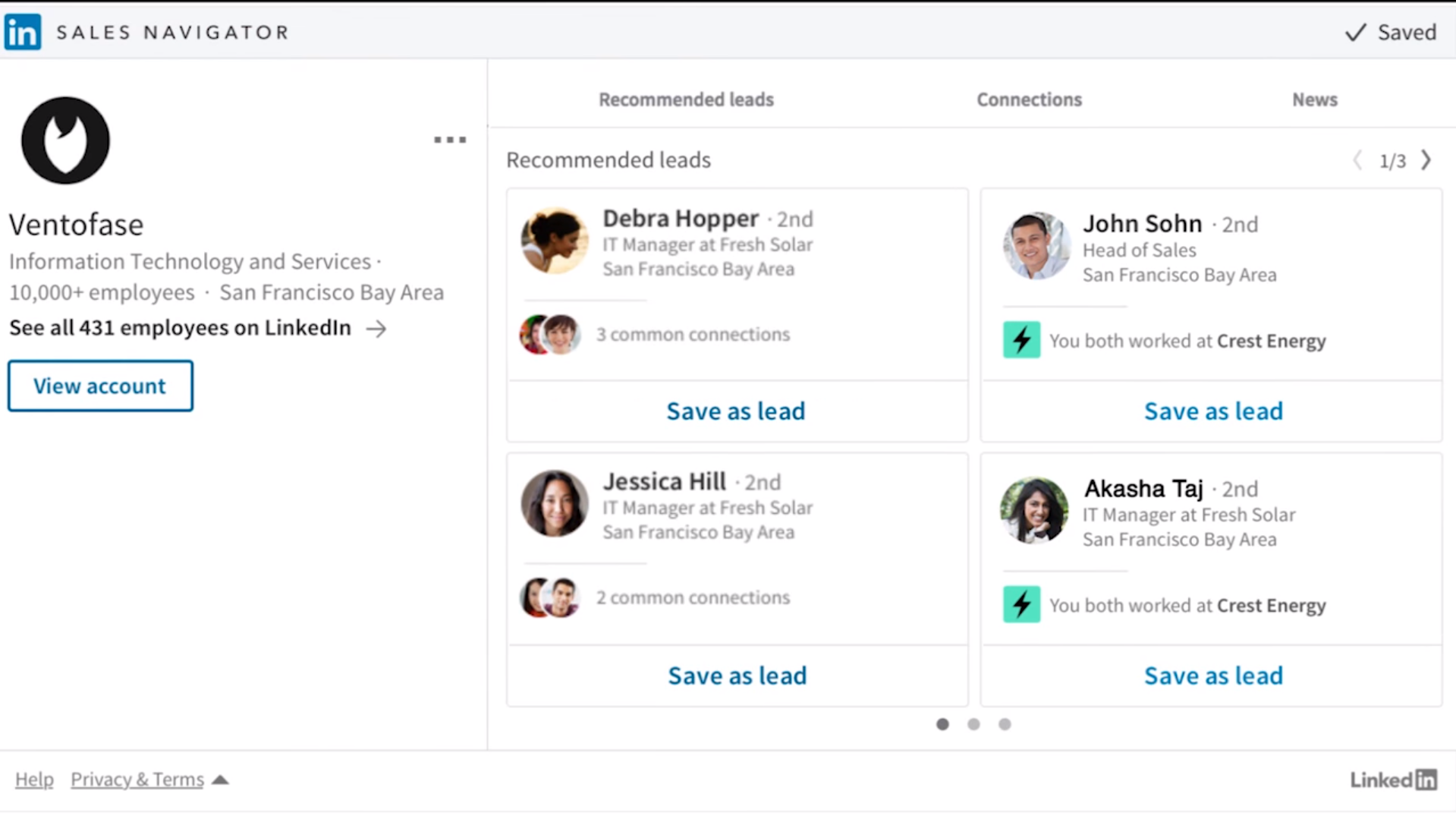
Task: Open the Privacy & Terms link
Action: pos(137,780)
